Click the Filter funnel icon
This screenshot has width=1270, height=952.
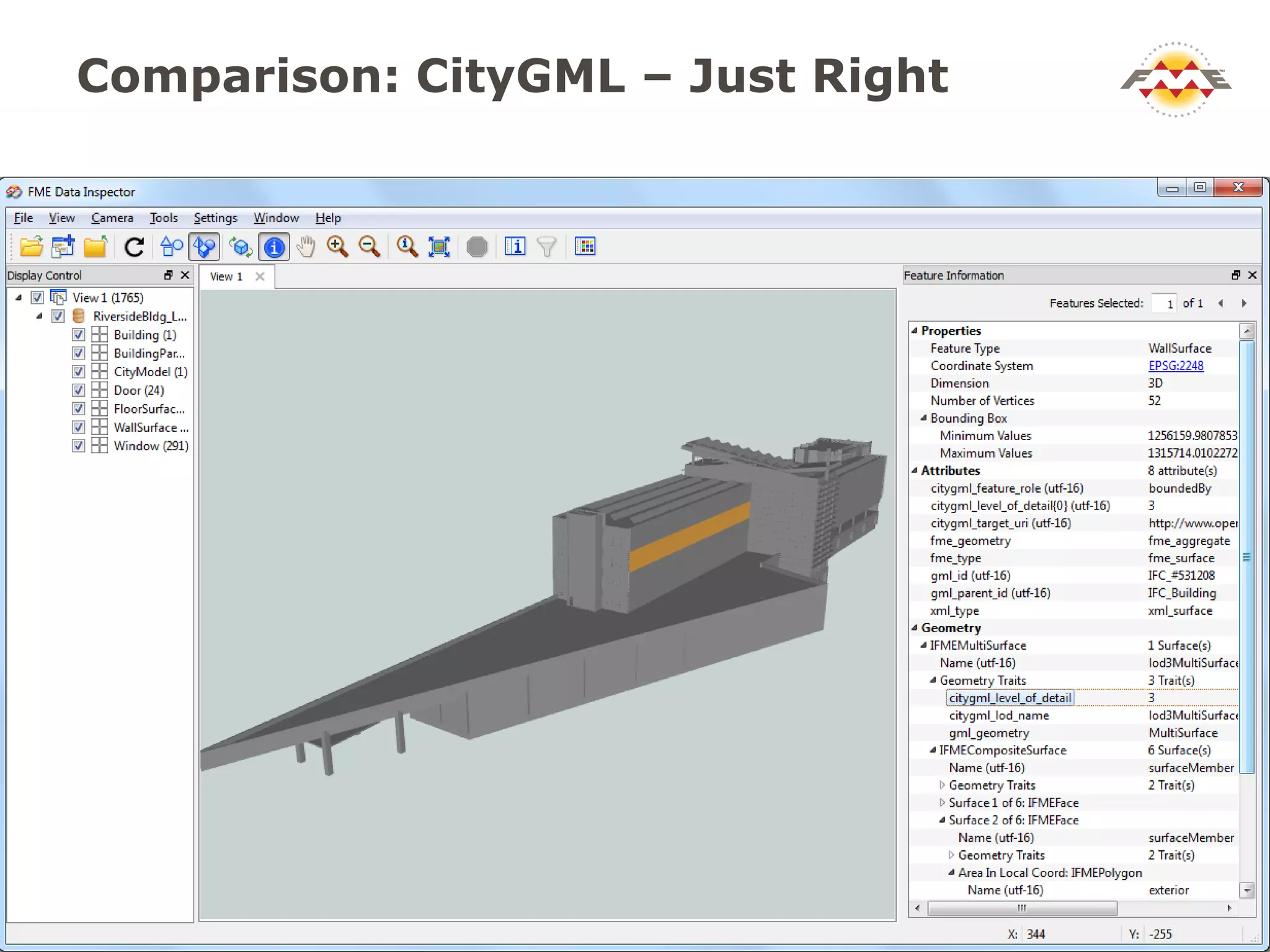(x=547, y=247)
